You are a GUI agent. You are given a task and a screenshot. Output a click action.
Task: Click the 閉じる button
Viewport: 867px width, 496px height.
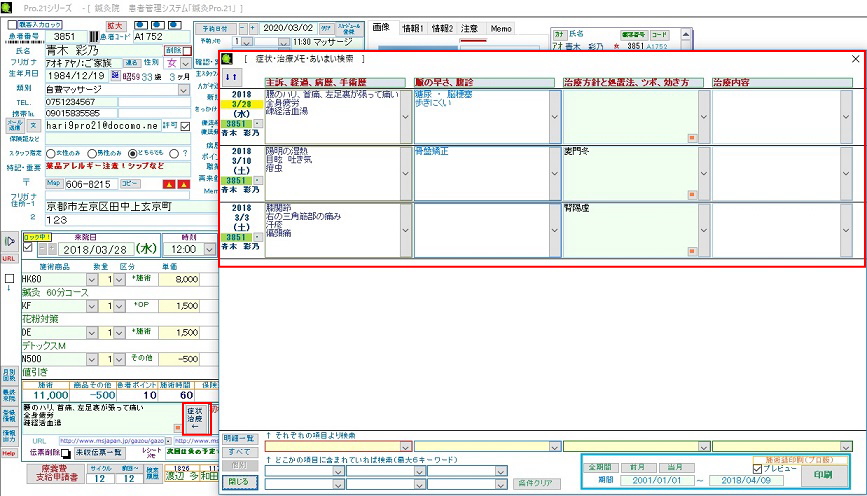click(x=239, y=482)
